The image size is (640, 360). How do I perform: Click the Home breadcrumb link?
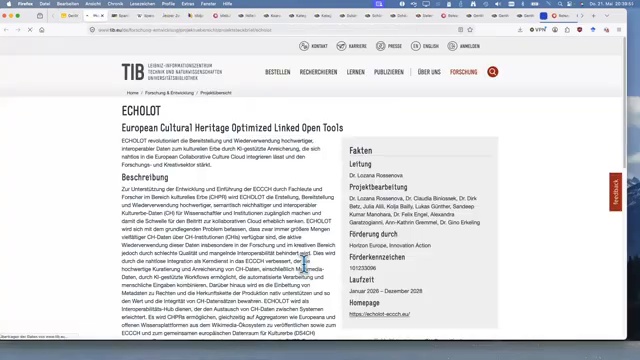[133, 93]
